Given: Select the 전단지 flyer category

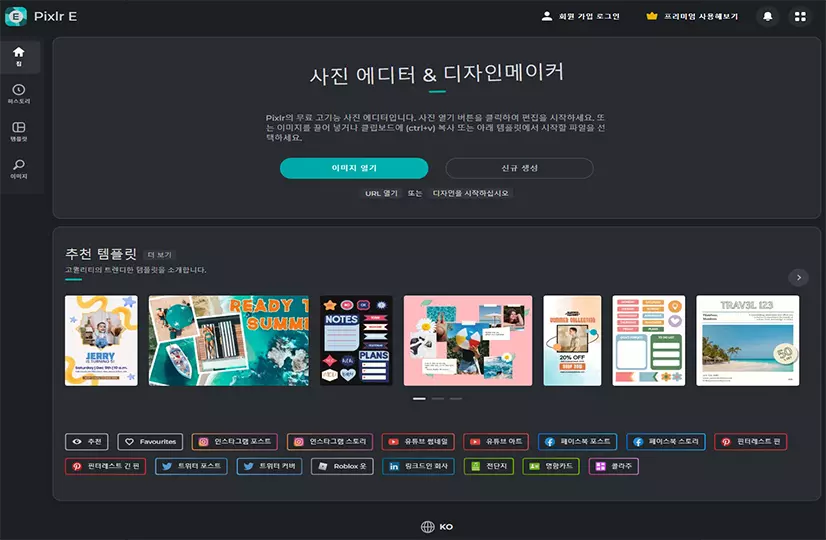Looking at the screenshot, I should [x=489, y=466].
